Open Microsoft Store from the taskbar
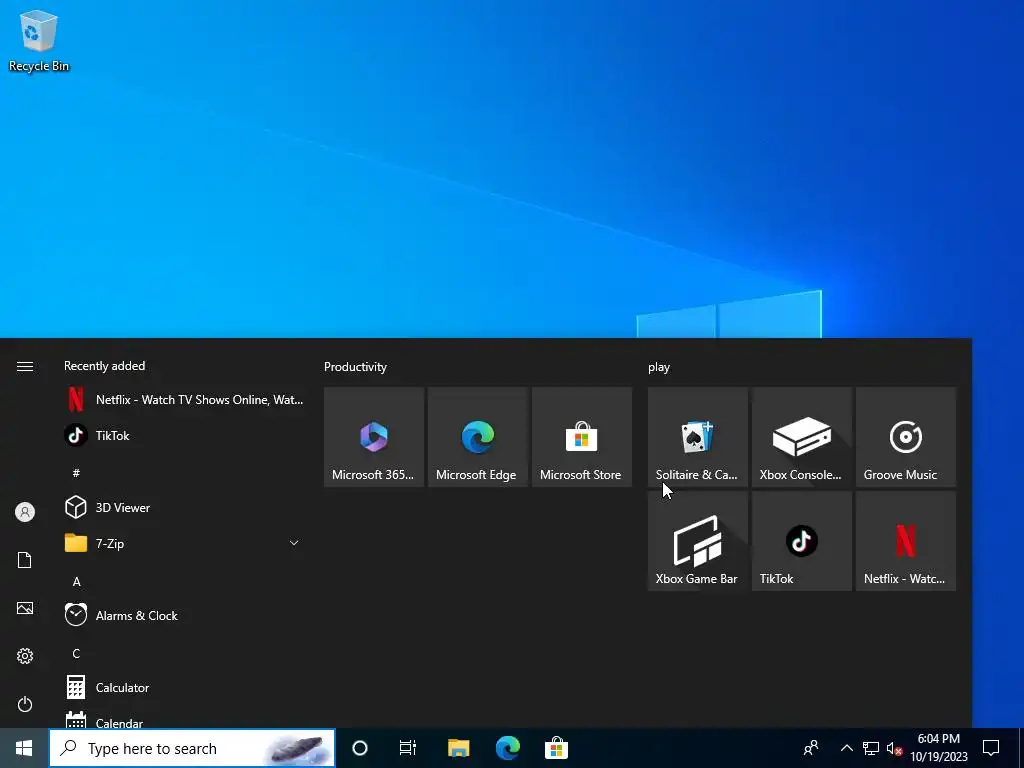The image size is (1024, 768). 556,748
